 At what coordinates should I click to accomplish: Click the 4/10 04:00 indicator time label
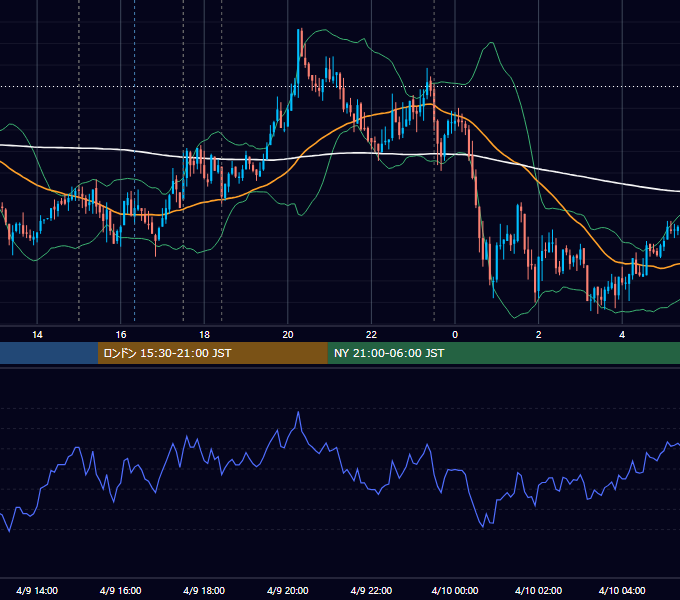(622, 590)
